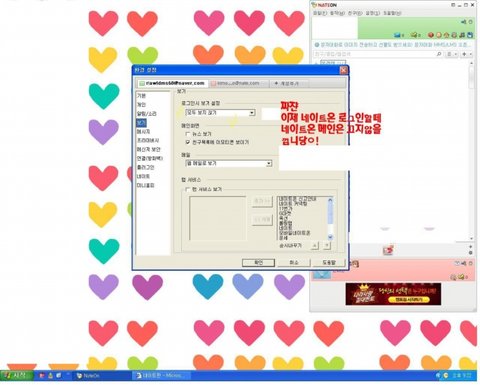Click the red arrow icon below the friend list
Screen dimensions: 480x385
pyautogui.click(x=388, y=250)
